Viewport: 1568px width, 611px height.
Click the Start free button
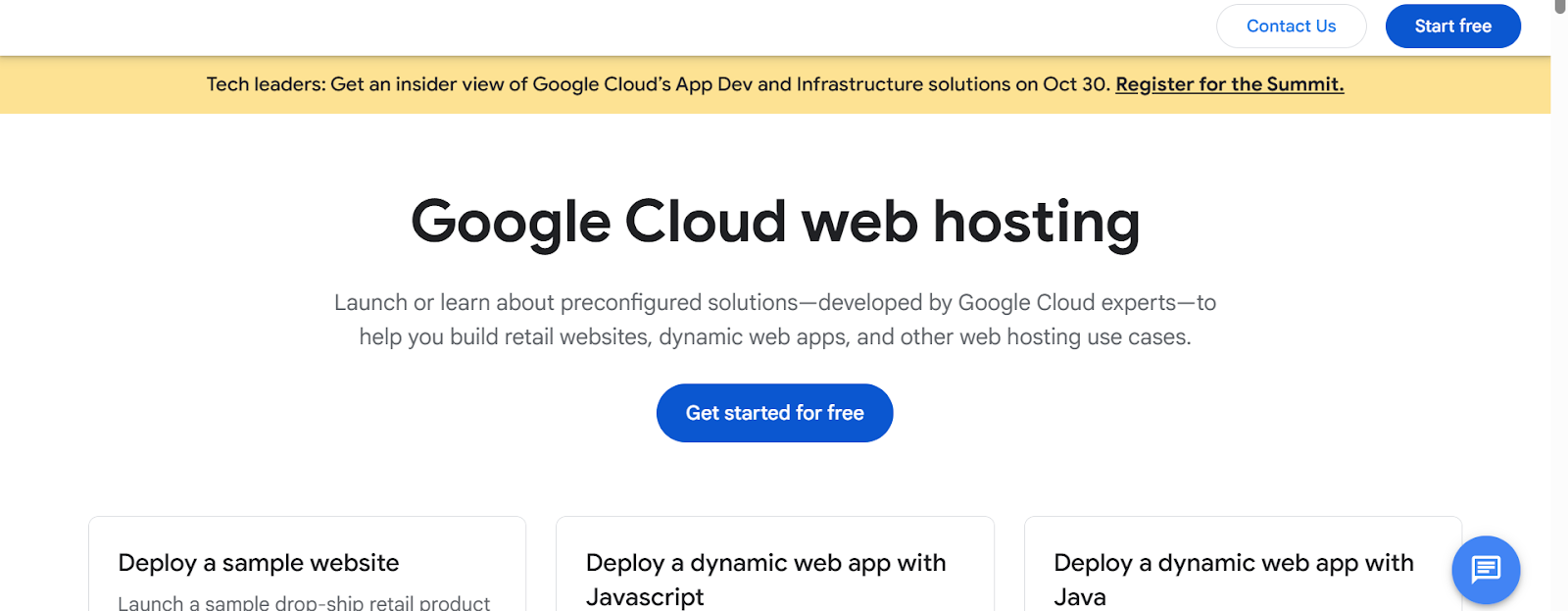pos(1452,26)
